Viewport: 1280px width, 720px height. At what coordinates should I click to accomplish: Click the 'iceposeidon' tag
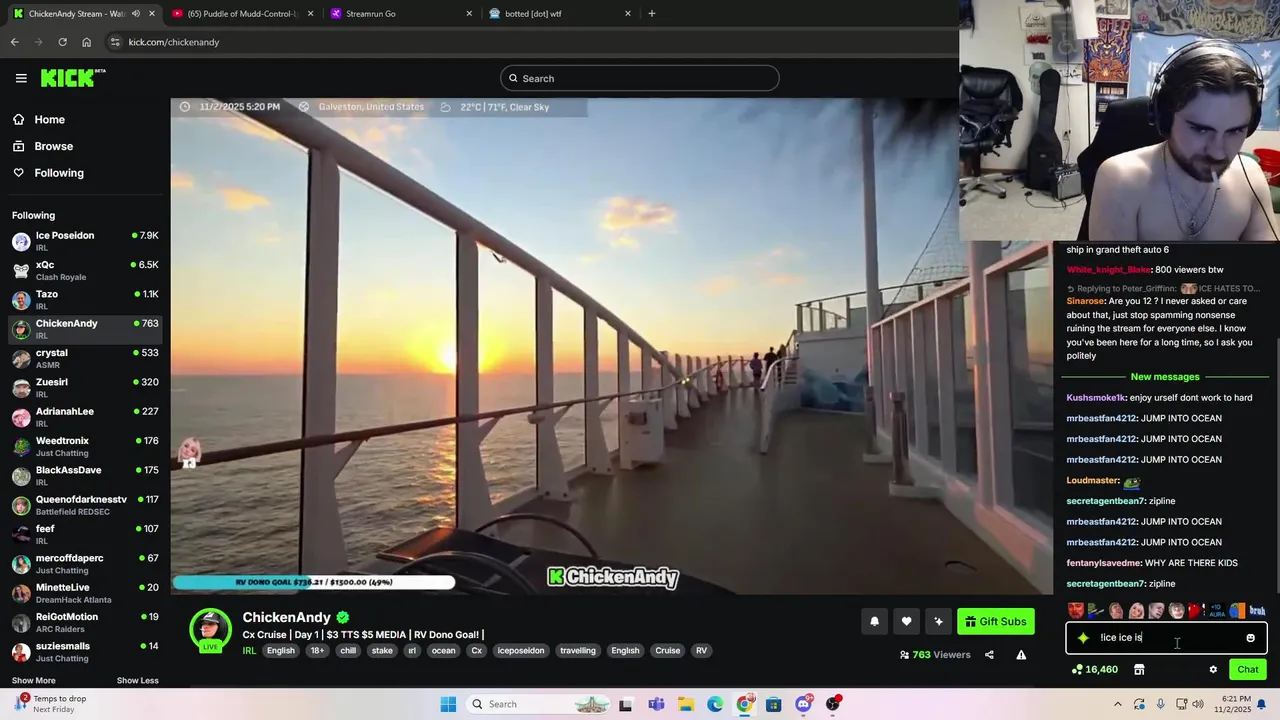tap(521, 651)
